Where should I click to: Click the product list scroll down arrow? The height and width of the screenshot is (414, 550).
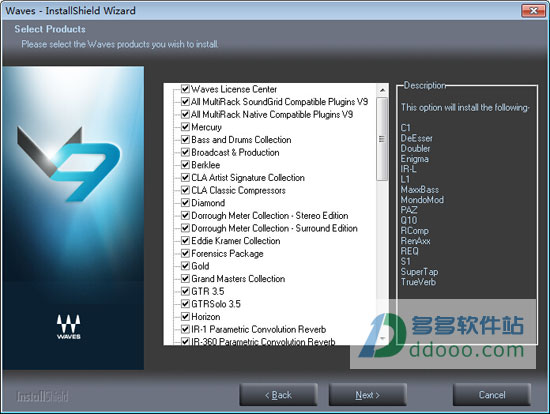(382, 338)
